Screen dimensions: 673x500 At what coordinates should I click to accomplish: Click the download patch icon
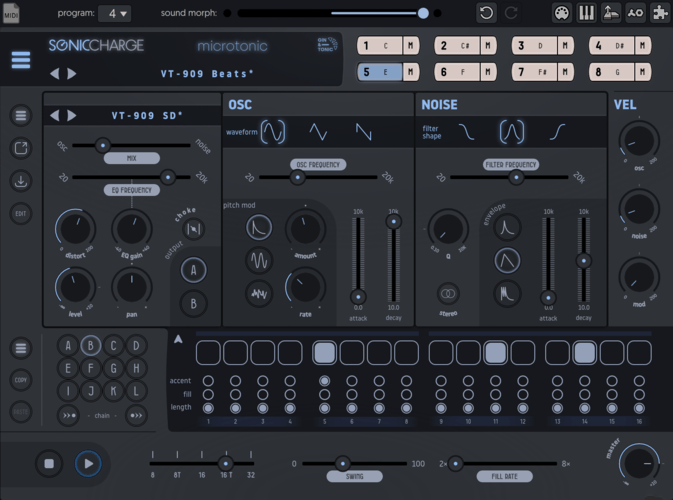tap(21, 181)
